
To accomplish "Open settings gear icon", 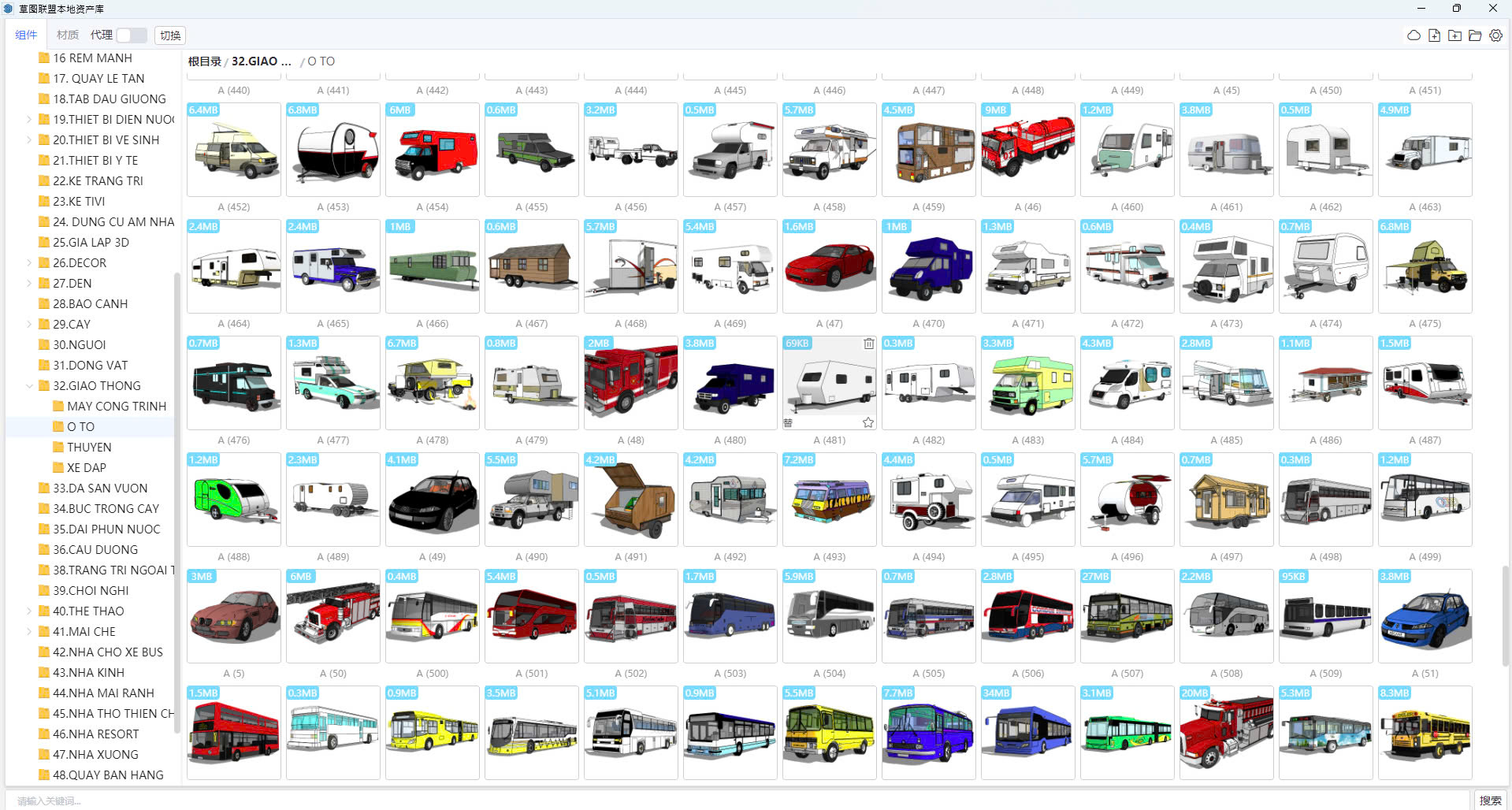I will 1495,35.
